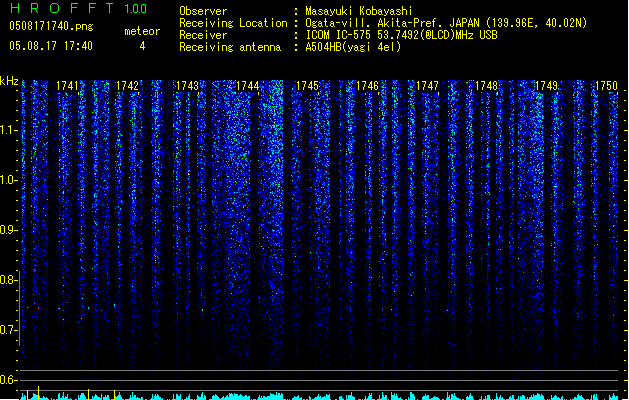Click the 1744 time marker
The image size is (629, 400).
pos(248,86)
